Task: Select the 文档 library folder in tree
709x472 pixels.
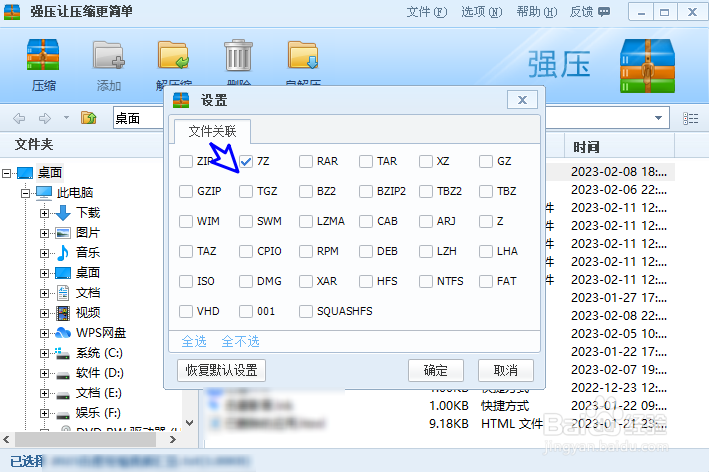Action: 88,293
